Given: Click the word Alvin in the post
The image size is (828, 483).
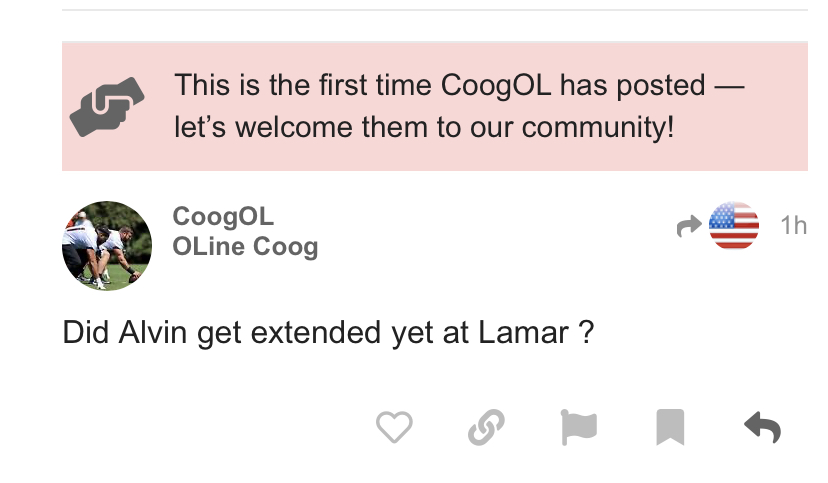Looking at the screenshot, I should point(153,333).
